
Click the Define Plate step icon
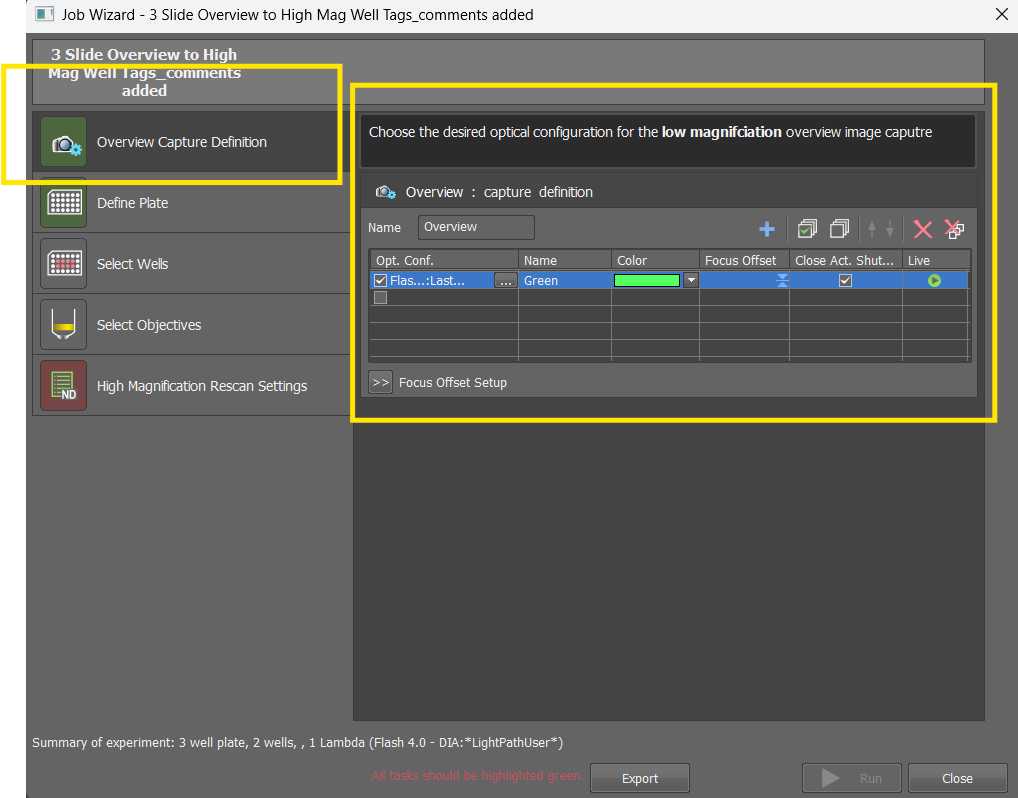coord(64,203)
